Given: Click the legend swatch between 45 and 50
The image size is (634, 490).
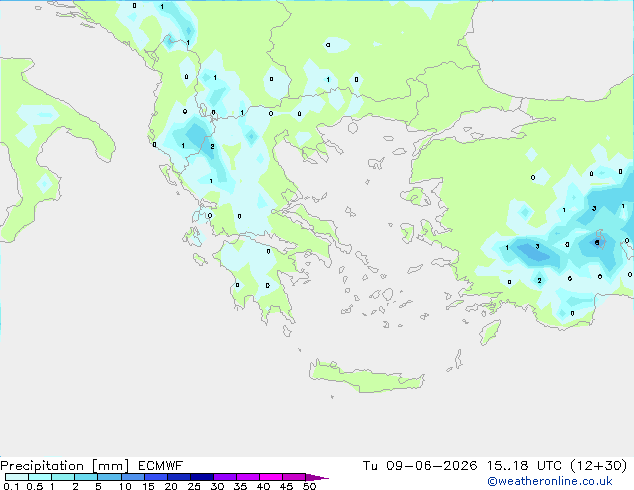Looking at the screenshot, I should (x=294, y=477).
